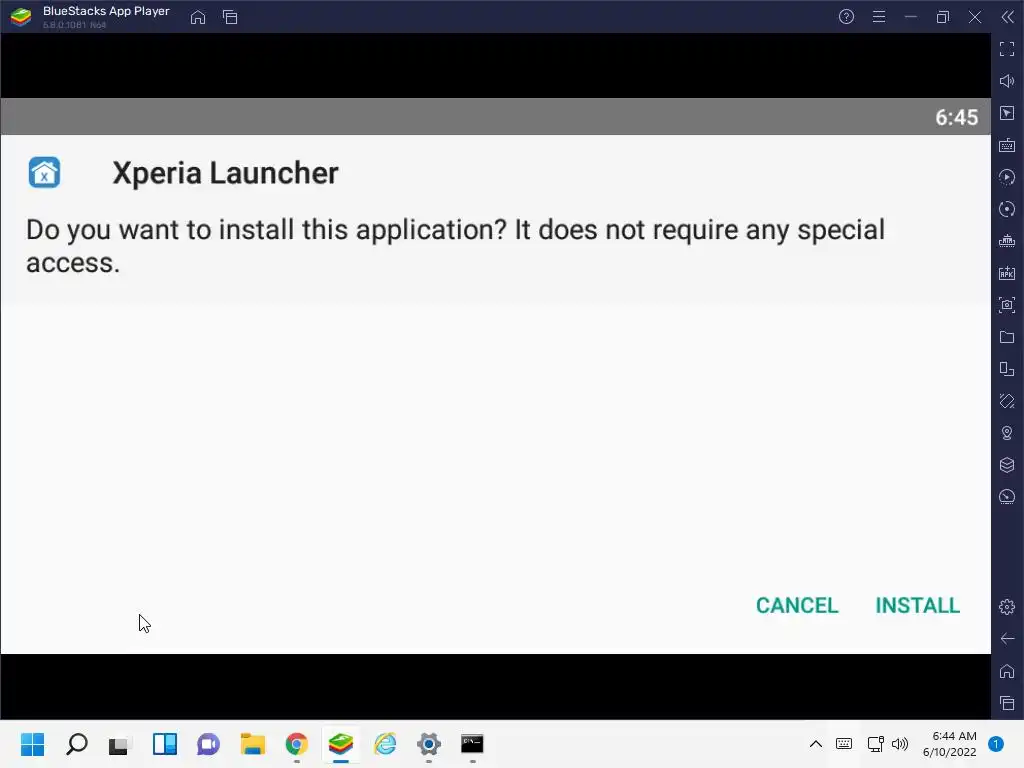Open Widgets from the taskbar
Image resolution: width=1024 pixels, height=768 pixels.
click(x=165, y=744)
